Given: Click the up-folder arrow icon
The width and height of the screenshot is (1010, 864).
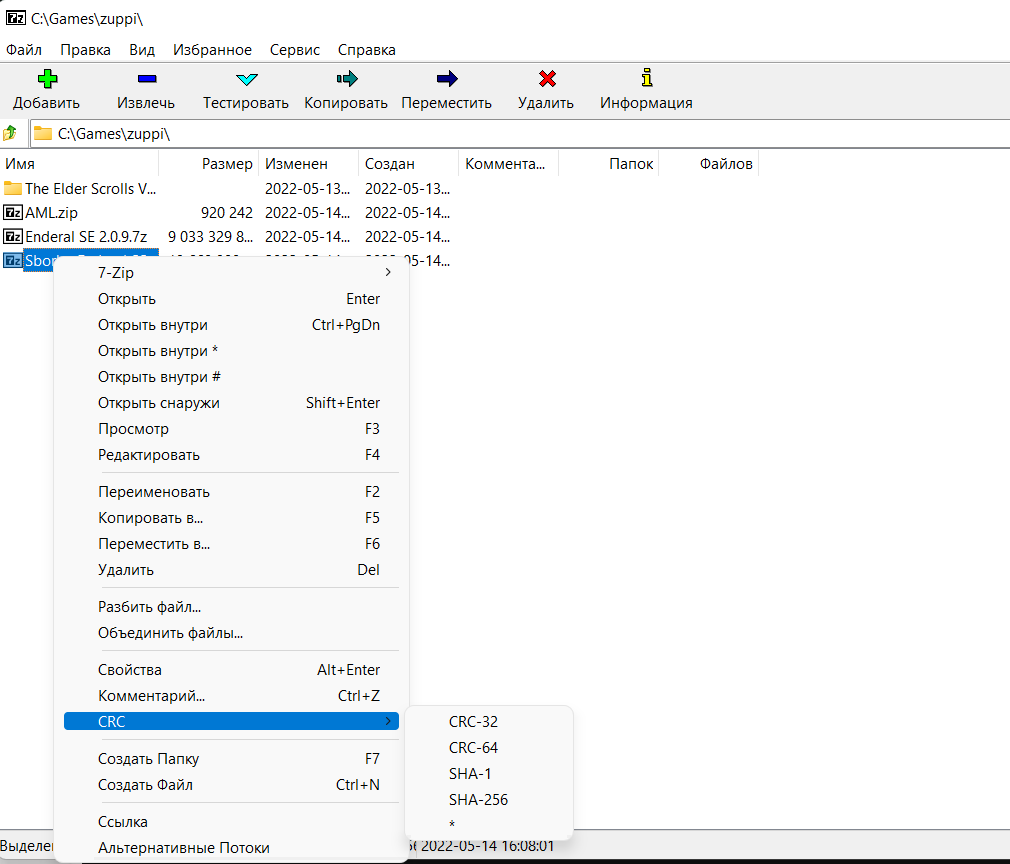Looking at the screenshot, I should pyautogui.click(x=11, y=133).
